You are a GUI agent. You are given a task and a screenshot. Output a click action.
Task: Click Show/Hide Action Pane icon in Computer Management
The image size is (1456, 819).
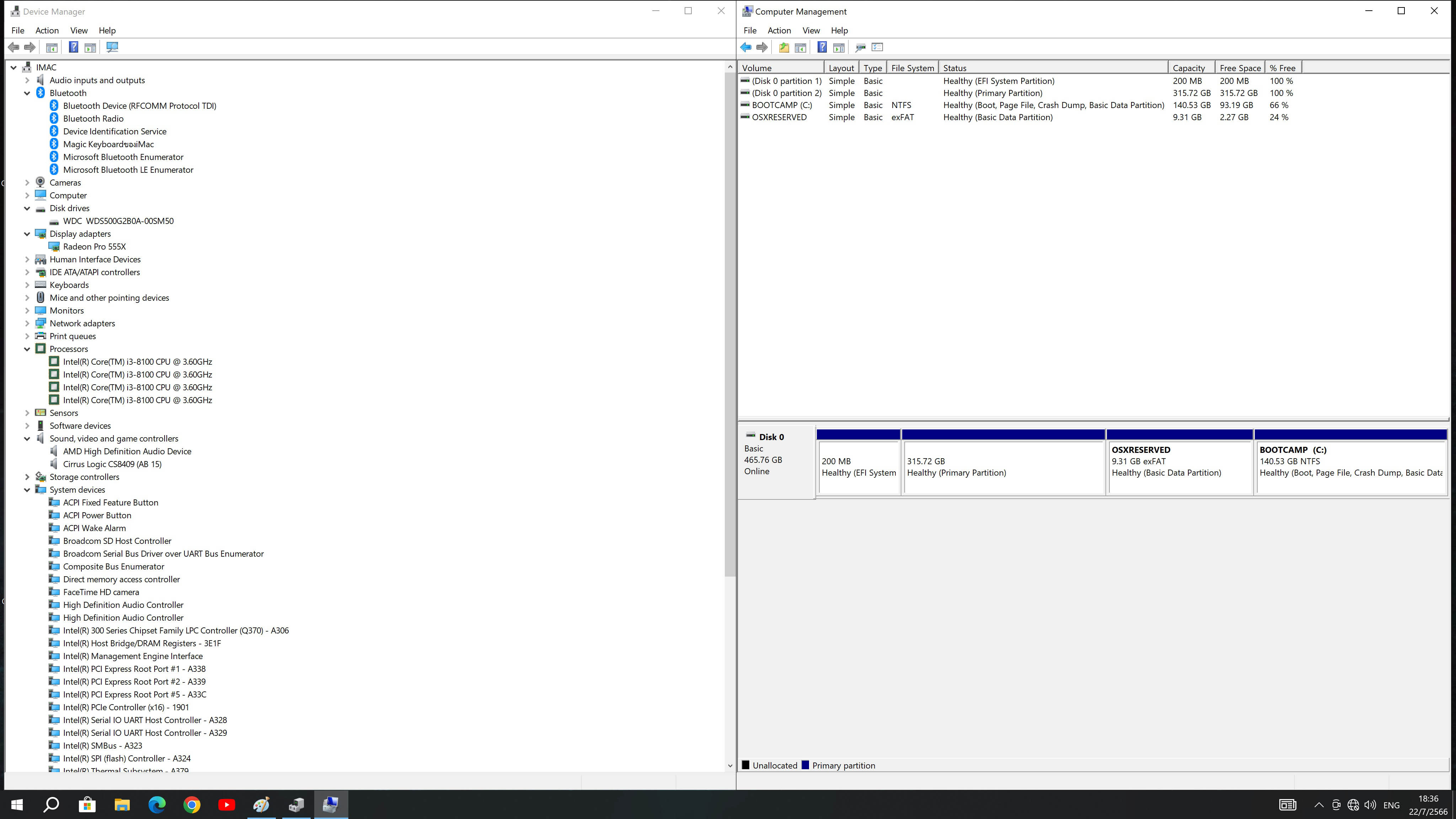[x=839, y=48]
